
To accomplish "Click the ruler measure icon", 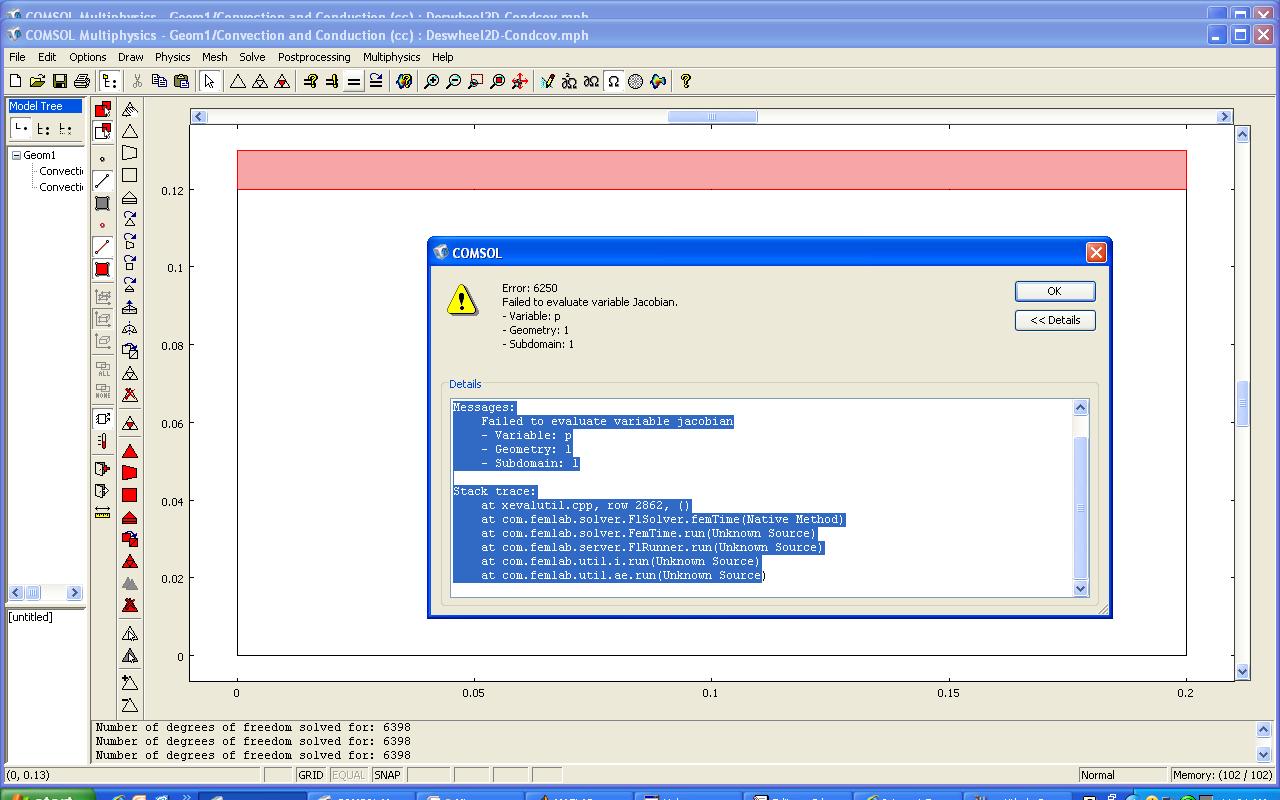I will click(x=102, y=513).
